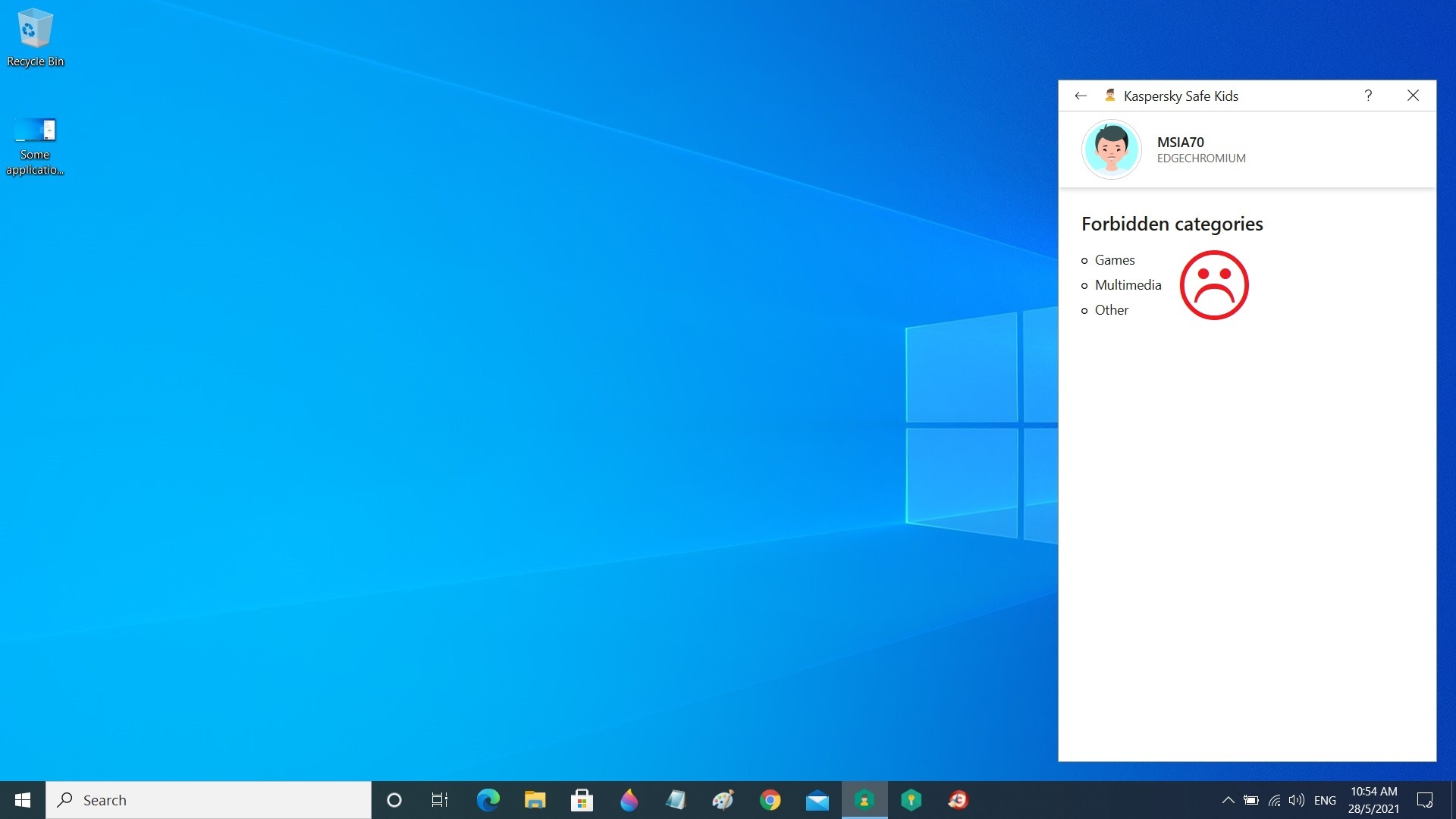Click the taskbar Search box

[x=209, y=800]
